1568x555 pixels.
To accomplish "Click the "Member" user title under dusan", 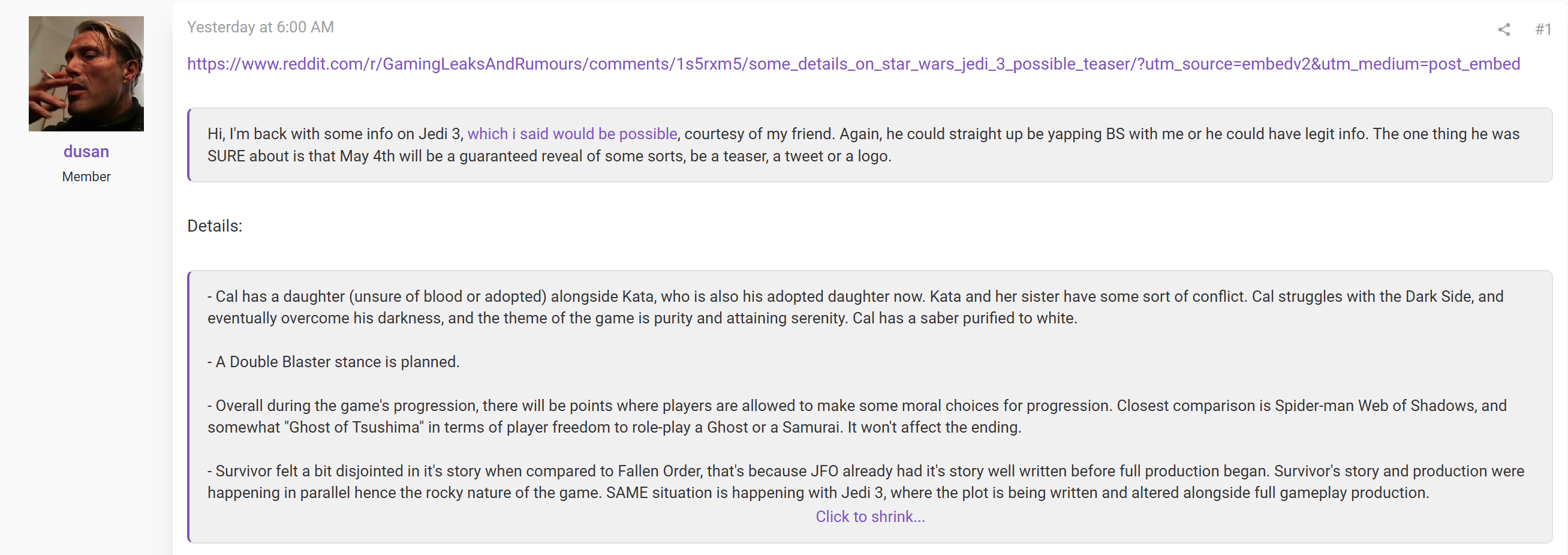I will pyautogui.click(x=86, y=176).
